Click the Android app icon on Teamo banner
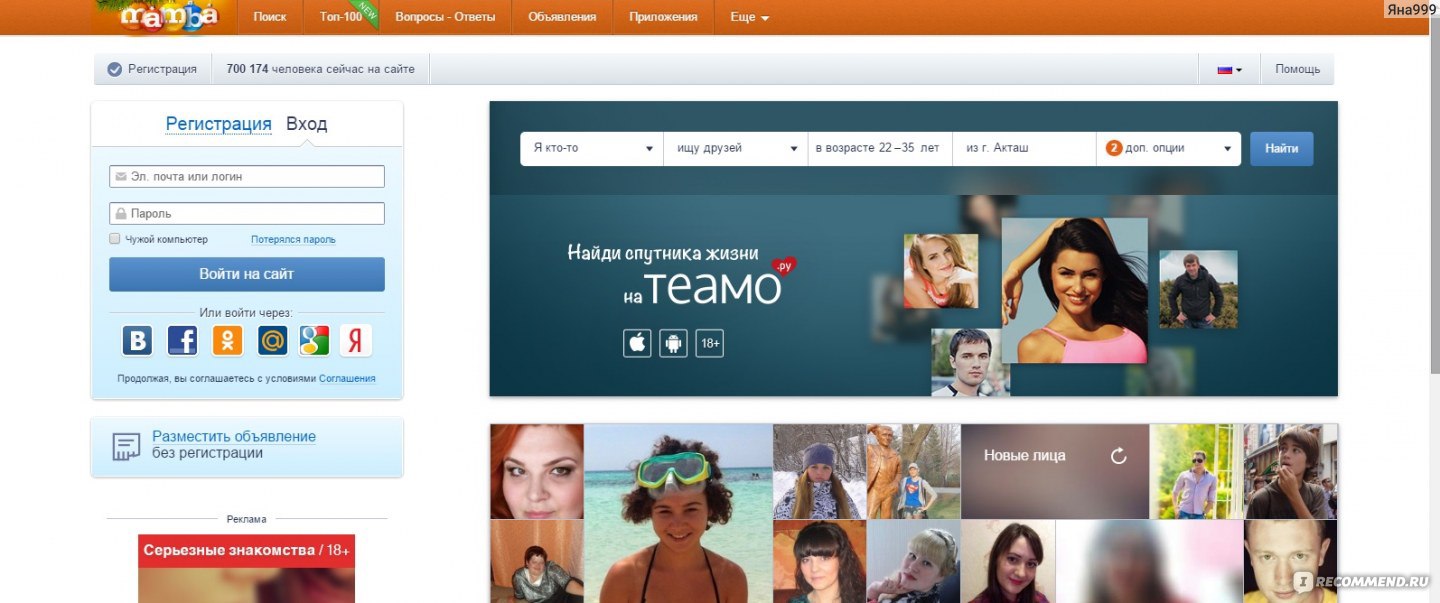The width and height of the screenshot is (1440, 603). [673, 343]
